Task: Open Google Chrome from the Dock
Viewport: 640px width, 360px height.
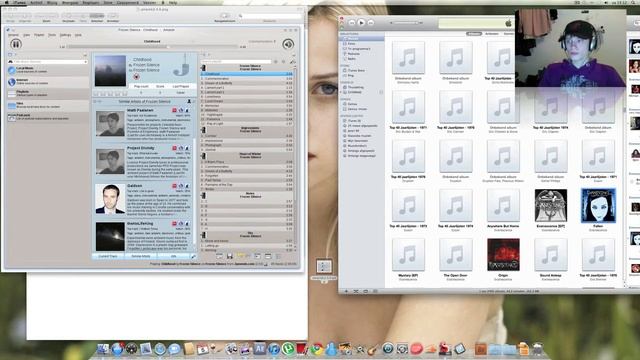Action: click(x=317, y=349)
